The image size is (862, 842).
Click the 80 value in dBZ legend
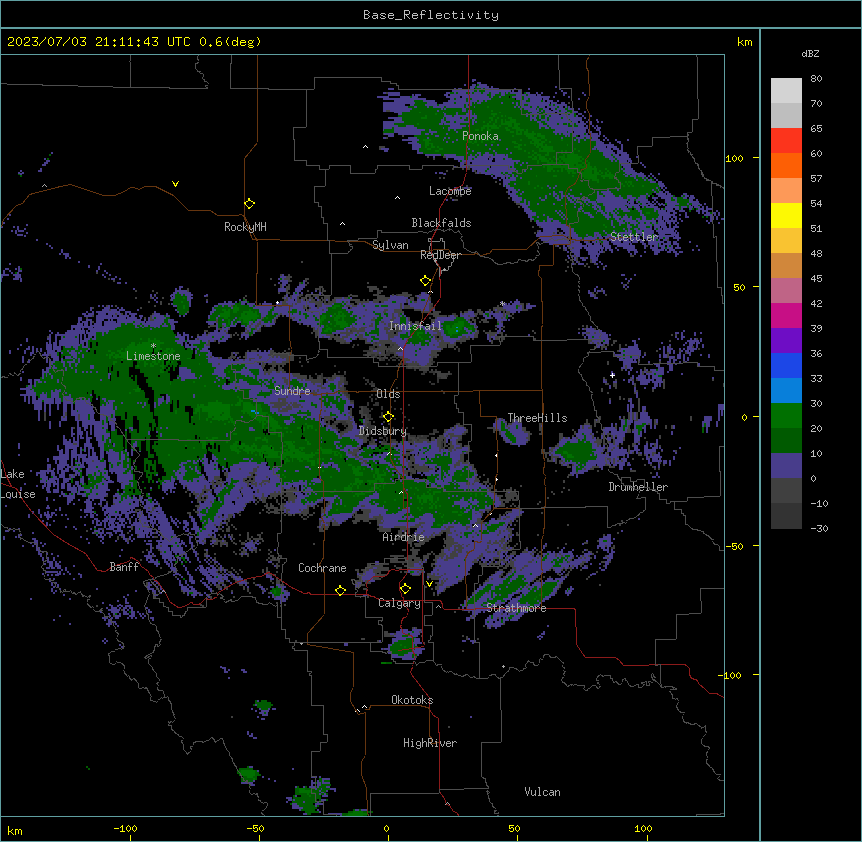tap(816, 79)
